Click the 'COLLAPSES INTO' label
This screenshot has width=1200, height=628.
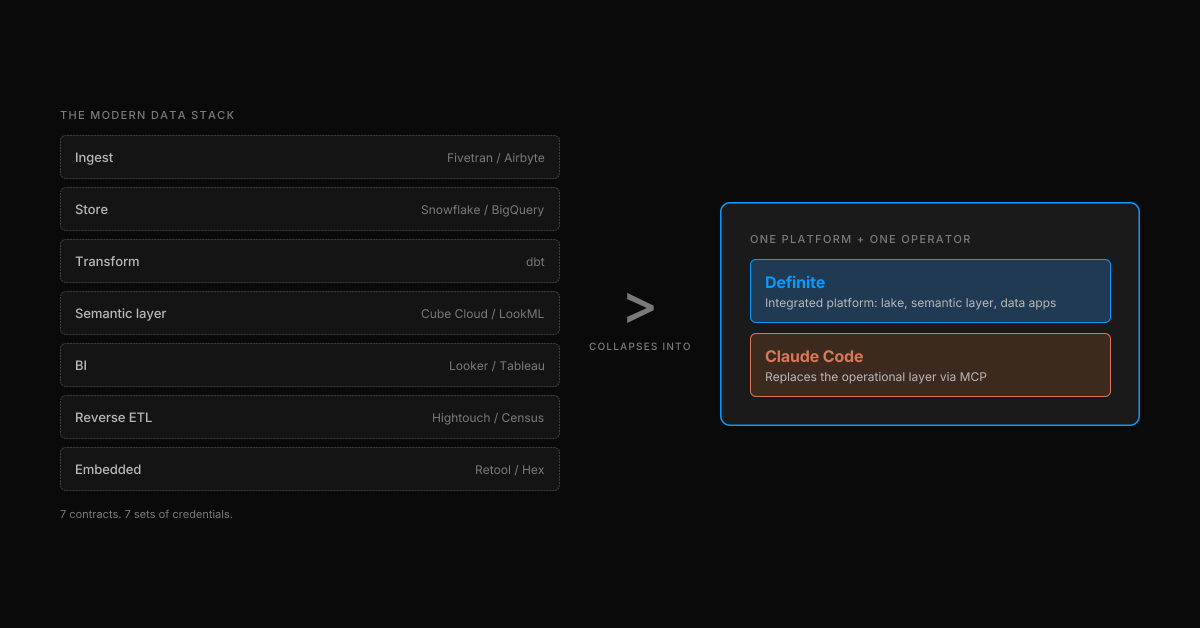[x=640, y=346]
